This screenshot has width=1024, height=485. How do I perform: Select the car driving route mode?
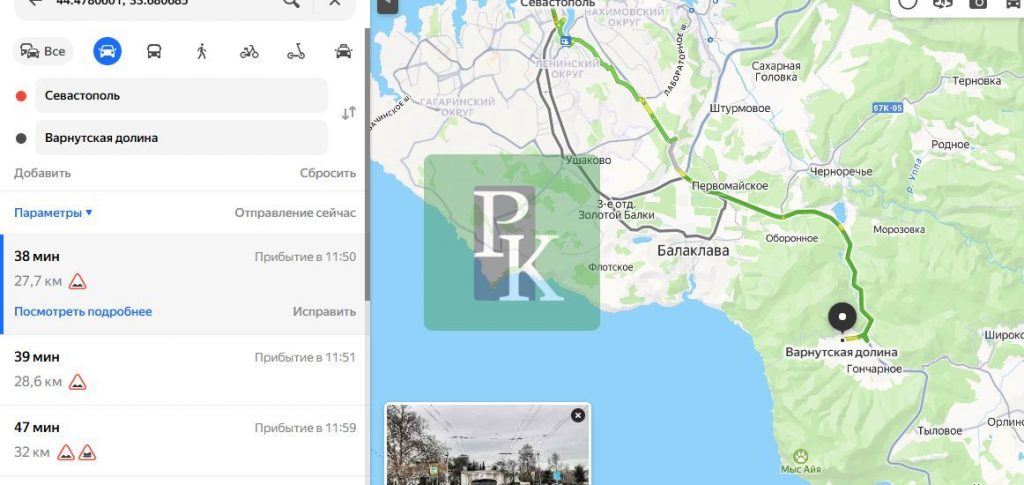click(x=107, y=51)
